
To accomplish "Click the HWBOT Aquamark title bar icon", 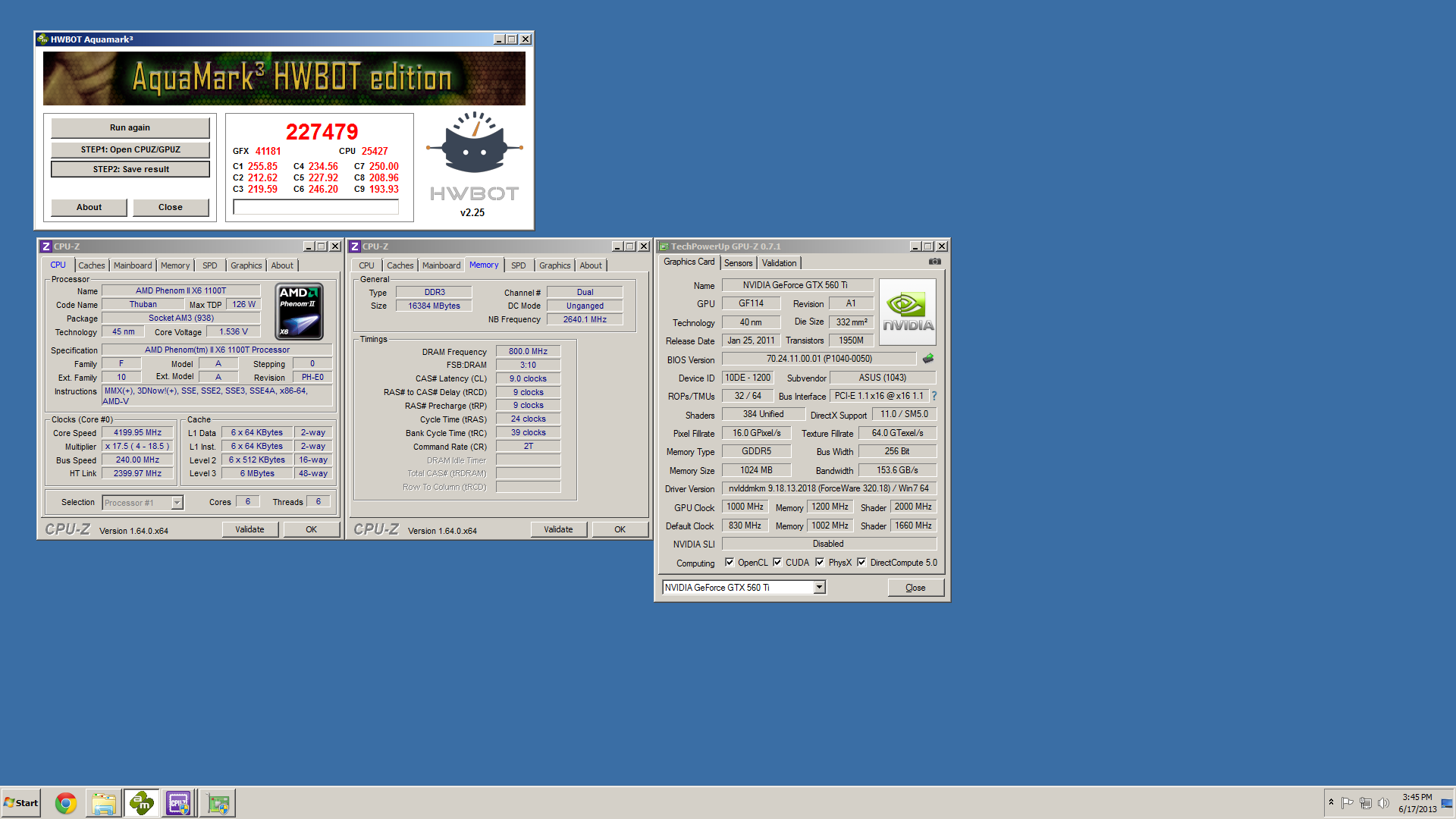I will tap(42, 39).
